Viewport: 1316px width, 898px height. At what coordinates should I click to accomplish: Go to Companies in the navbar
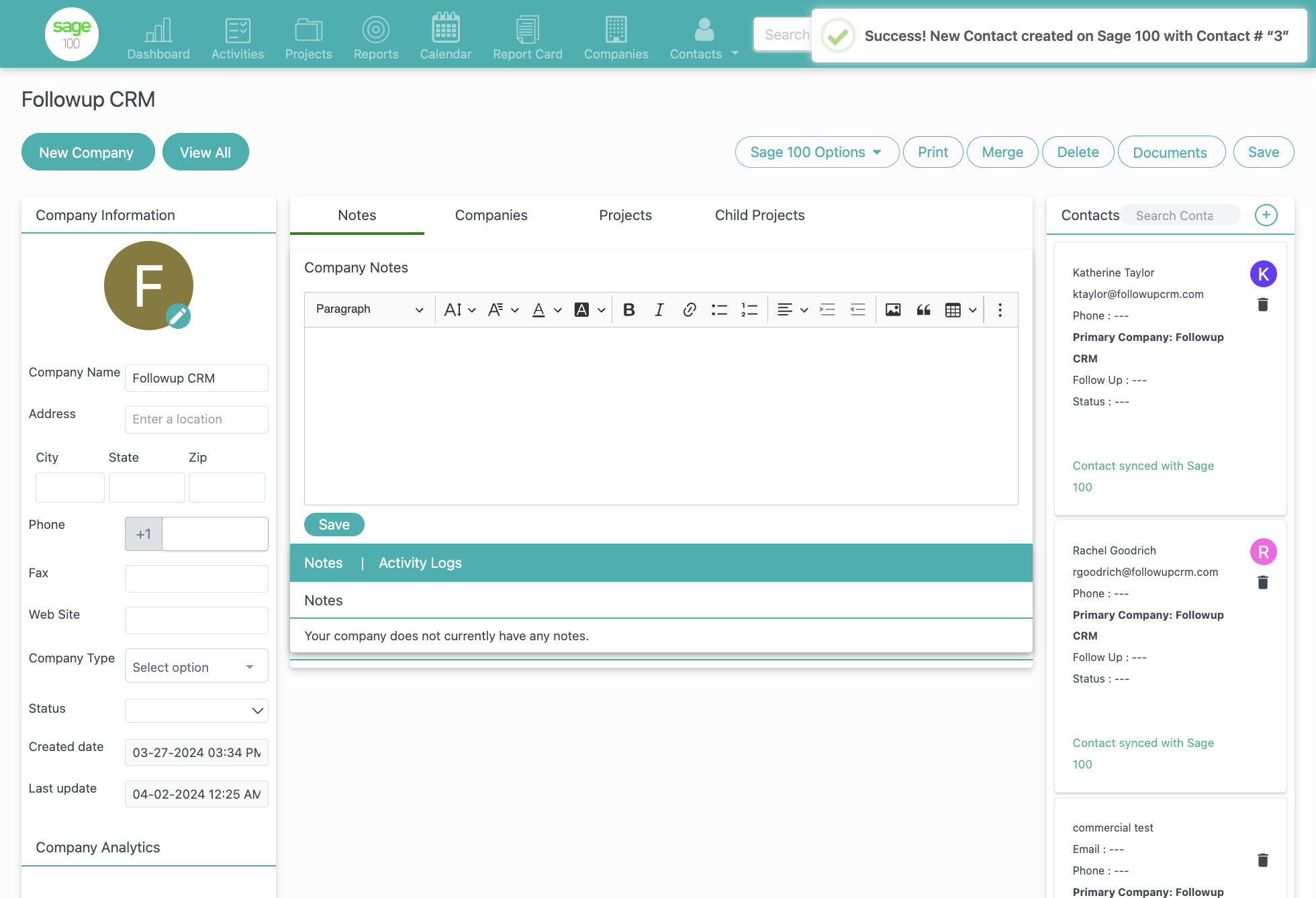point(616,38)
